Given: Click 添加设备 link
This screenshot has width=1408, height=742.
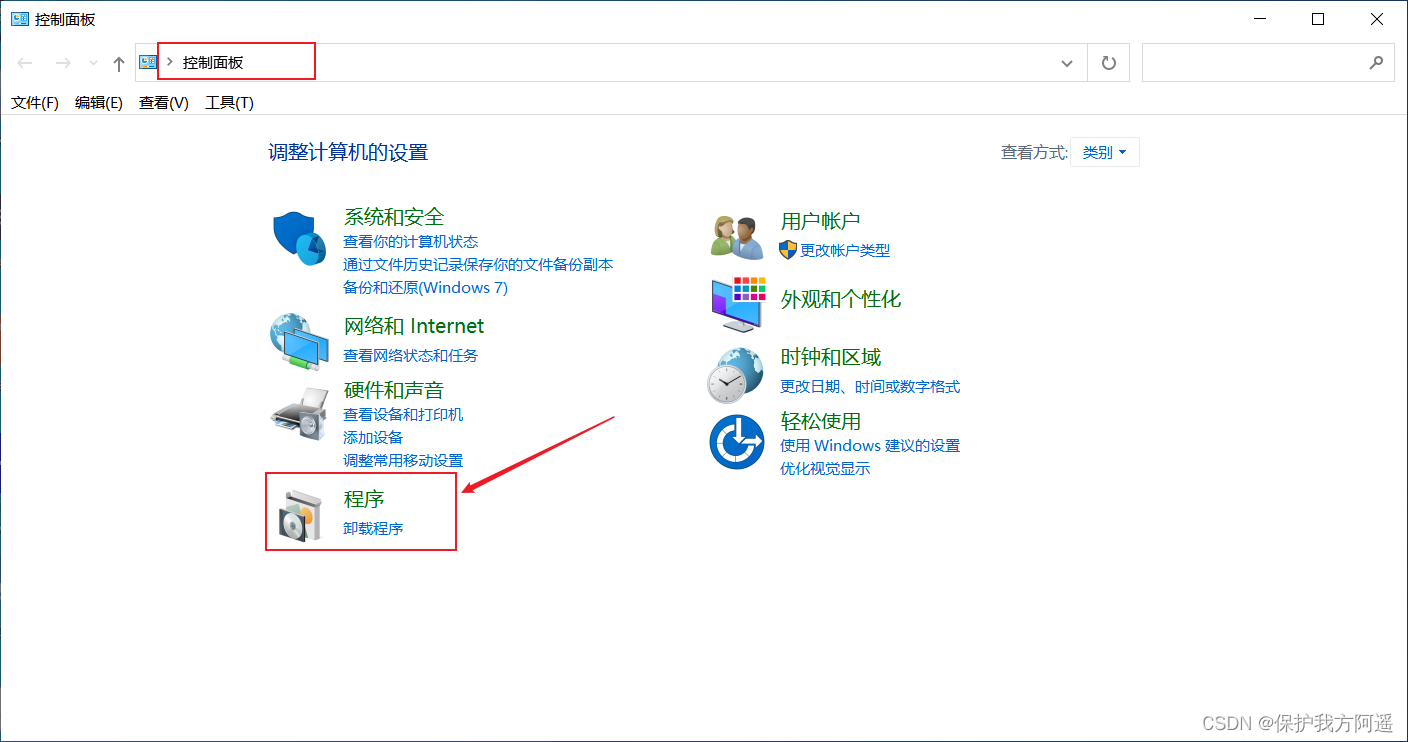Looking at the screenshot, I should [x=373, y=437].
